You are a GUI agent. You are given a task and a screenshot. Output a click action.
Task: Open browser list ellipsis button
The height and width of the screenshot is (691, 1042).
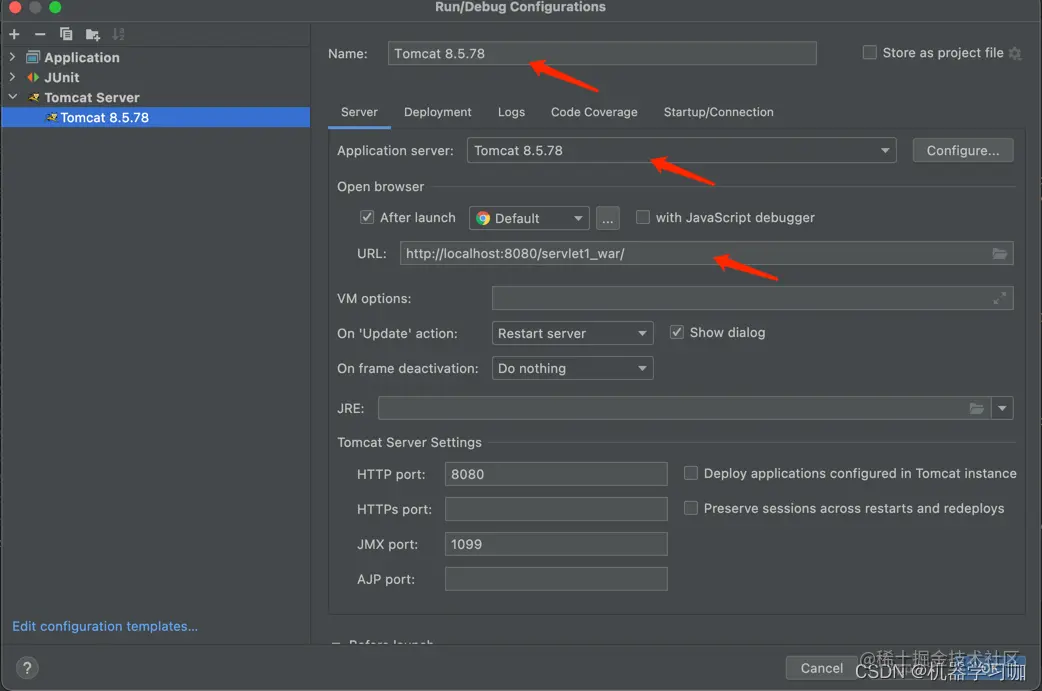[607, 218]
